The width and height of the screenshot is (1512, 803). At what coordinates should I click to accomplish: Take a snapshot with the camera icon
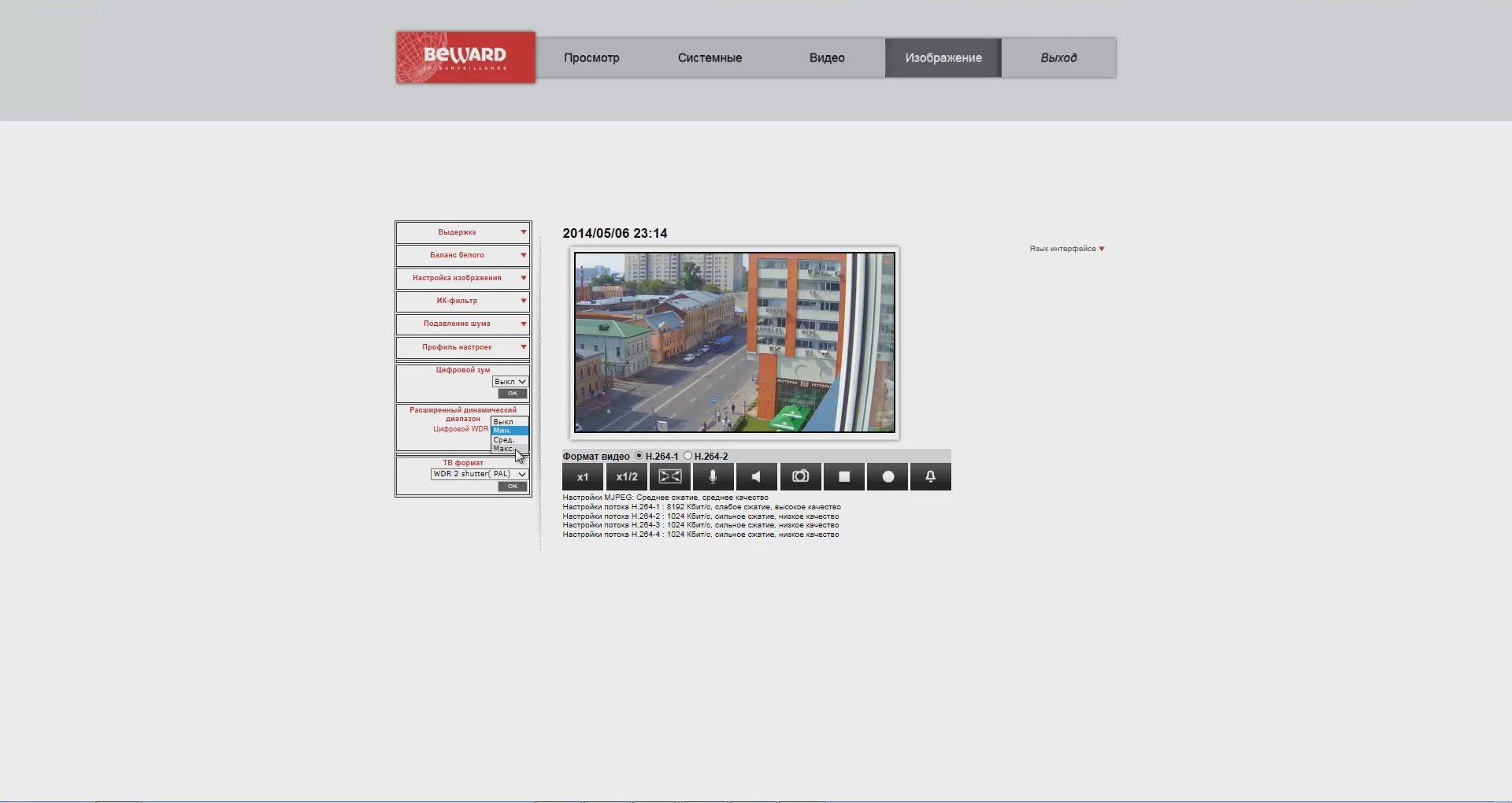click(800, 477)
